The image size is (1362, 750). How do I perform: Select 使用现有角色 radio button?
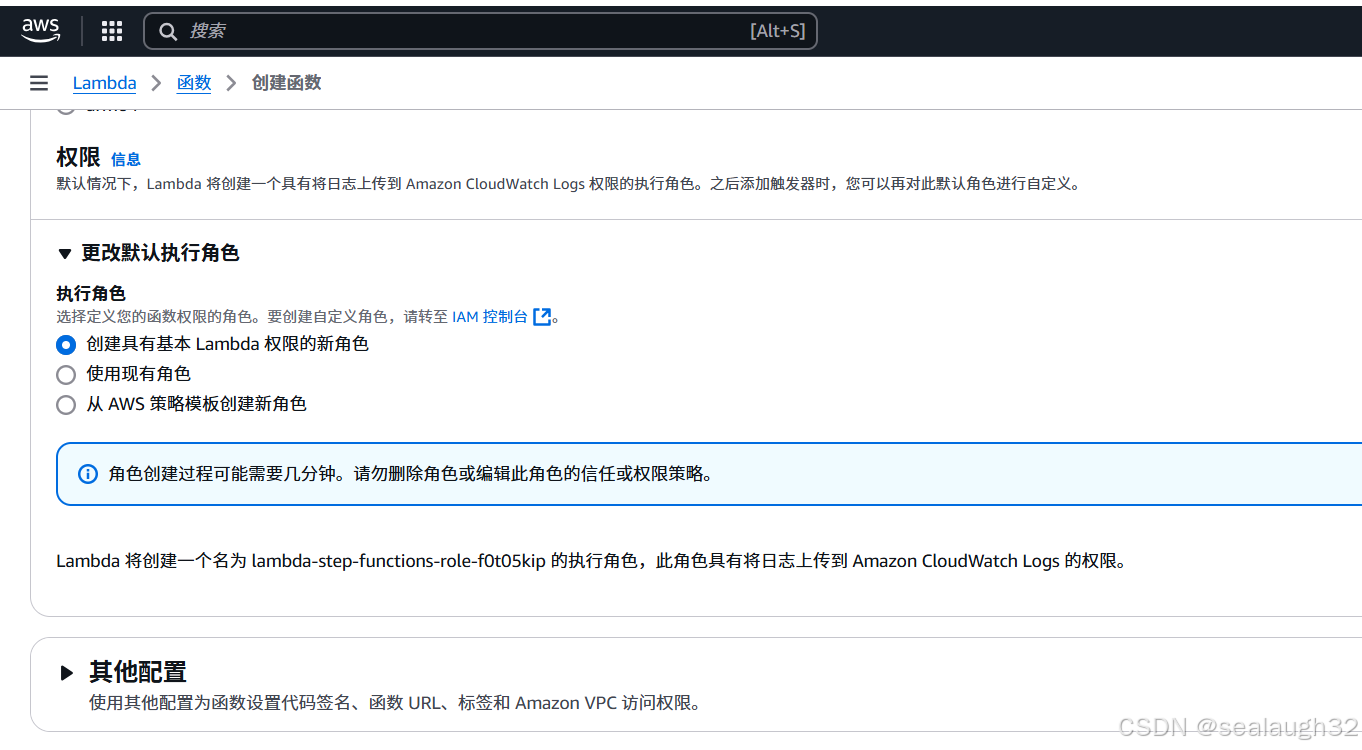point(66,375)
